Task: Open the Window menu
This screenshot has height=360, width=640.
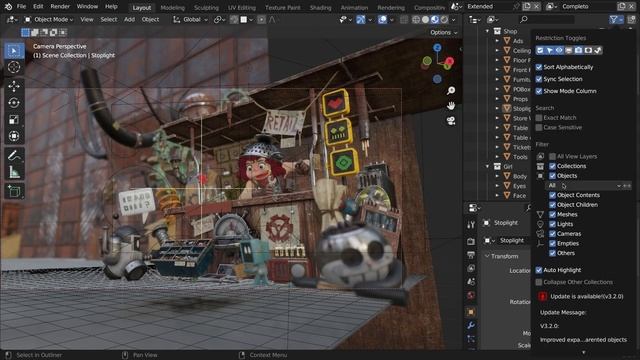Action: tap(87, 7)
